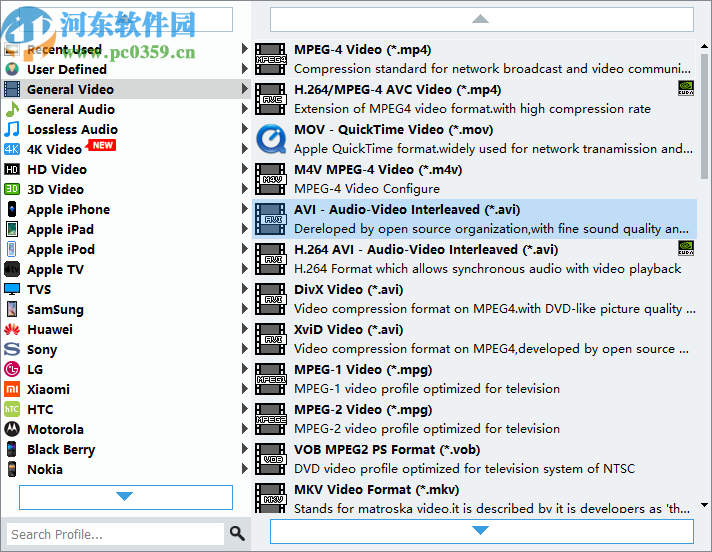The height and width of the screenshot is (552, 712).
Task: Click the User Defined globe icon
Action: pos(12,69)
